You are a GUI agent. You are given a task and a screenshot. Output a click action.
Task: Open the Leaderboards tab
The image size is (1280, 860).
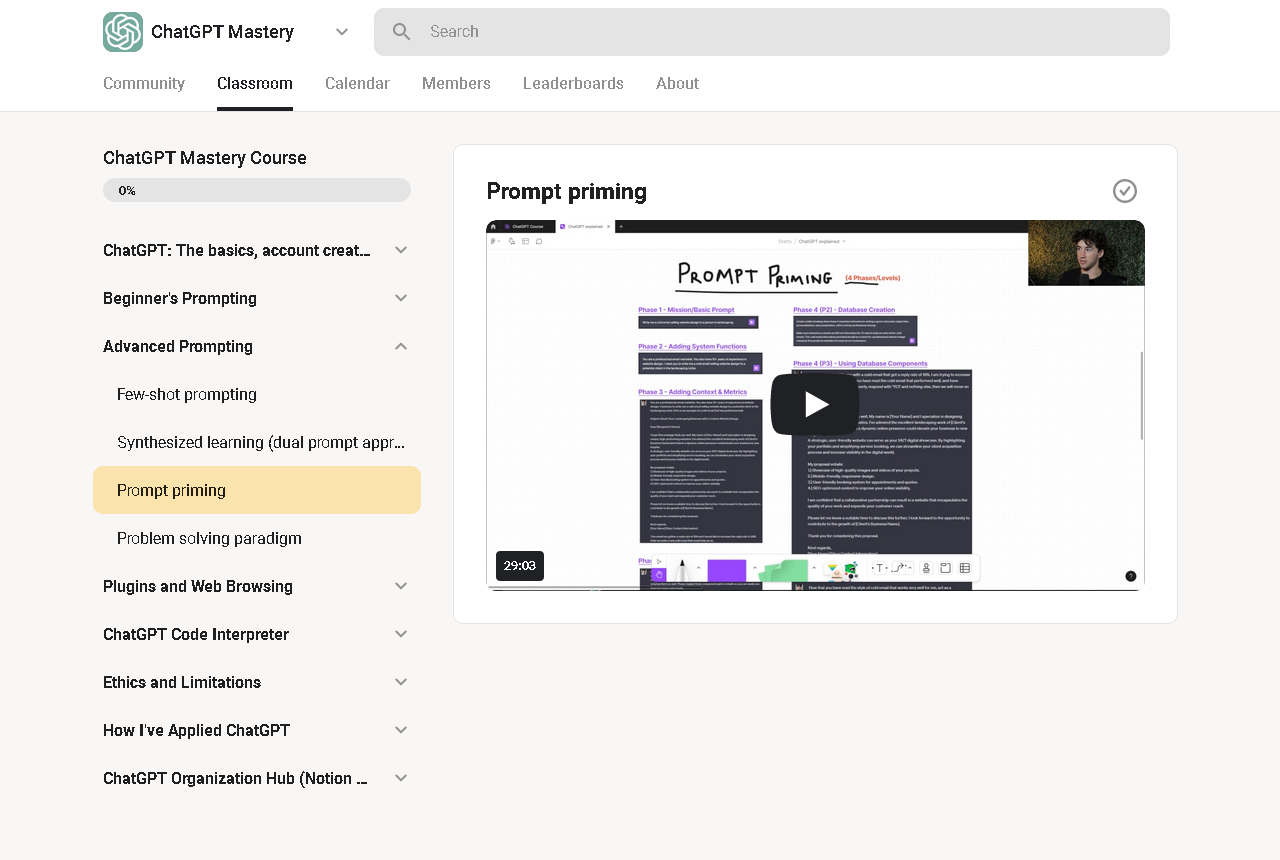[x=573, y=84]
